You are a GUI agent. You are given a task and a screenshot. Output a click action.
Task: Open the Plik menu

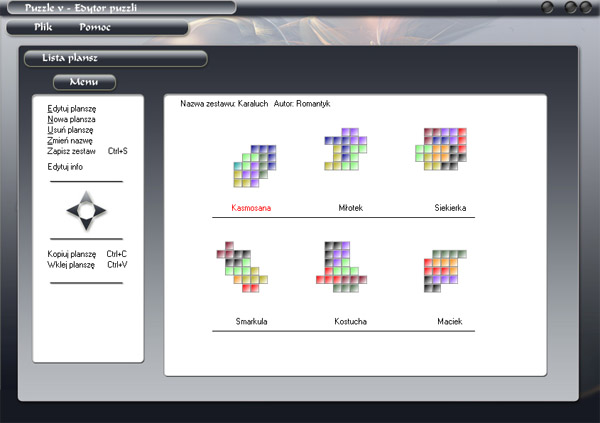tap(43, 27)
